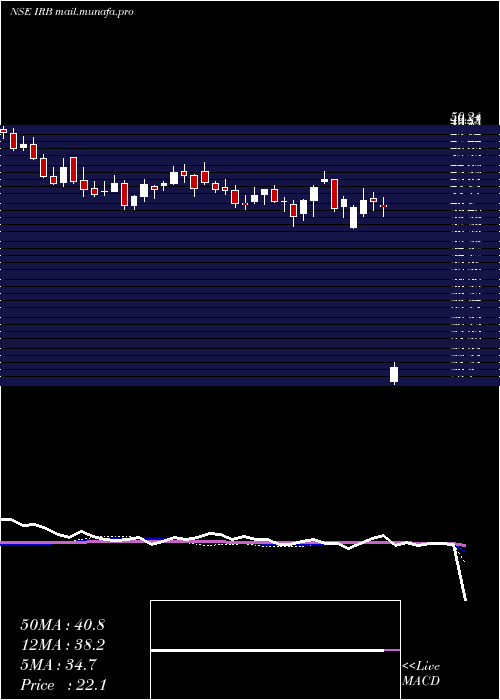
Task: Click the first red candlestick at top left
Action: [4, 130]
